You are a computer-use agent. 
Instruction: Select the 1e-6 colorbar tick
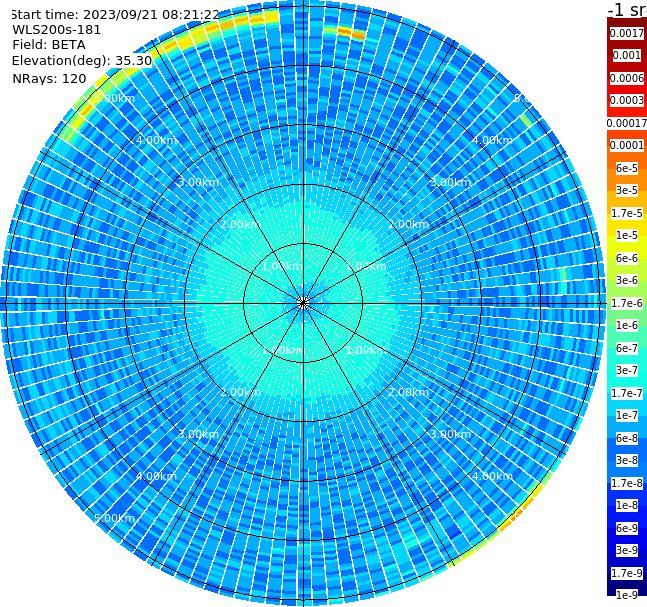(626, 325)
